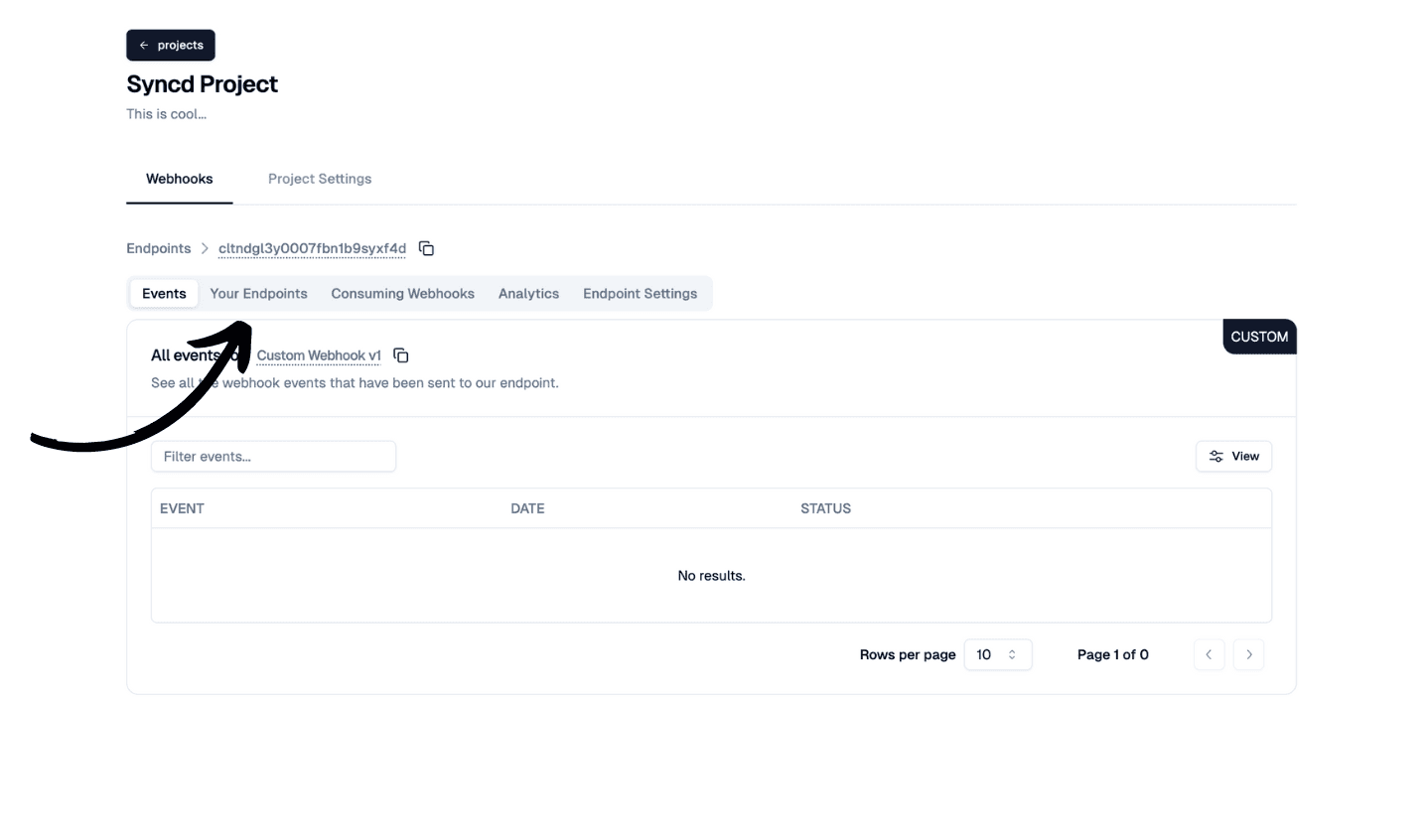Click the Custom Webhook v1 link
This screenshot has height=840, width=1426.
(319, 355)
